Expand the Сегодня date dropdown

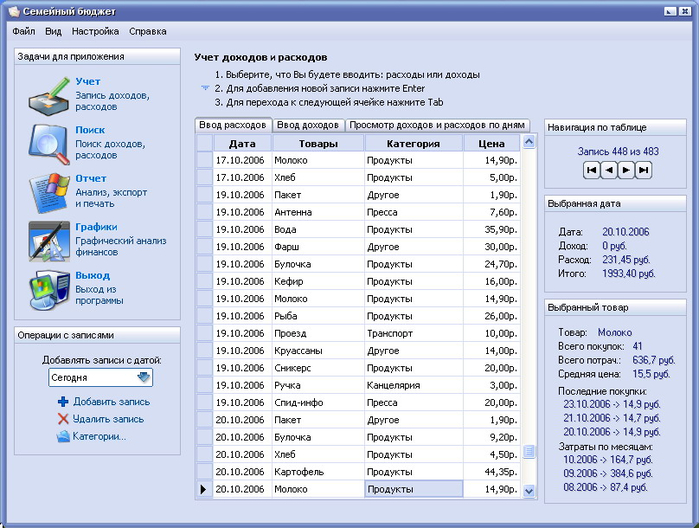(x=144, y=378)
